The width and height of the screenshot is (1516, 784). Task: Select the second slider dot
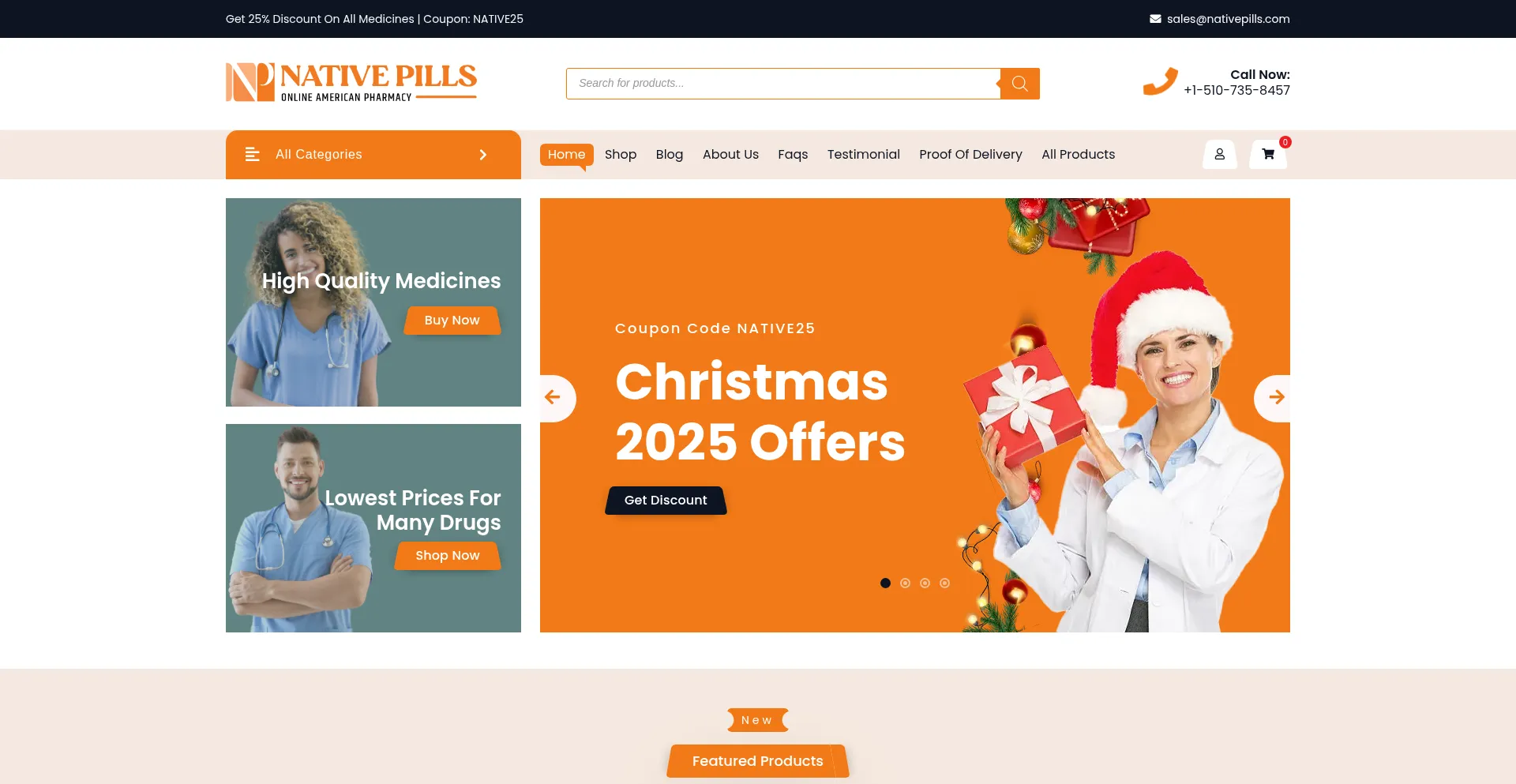[905, 583]
